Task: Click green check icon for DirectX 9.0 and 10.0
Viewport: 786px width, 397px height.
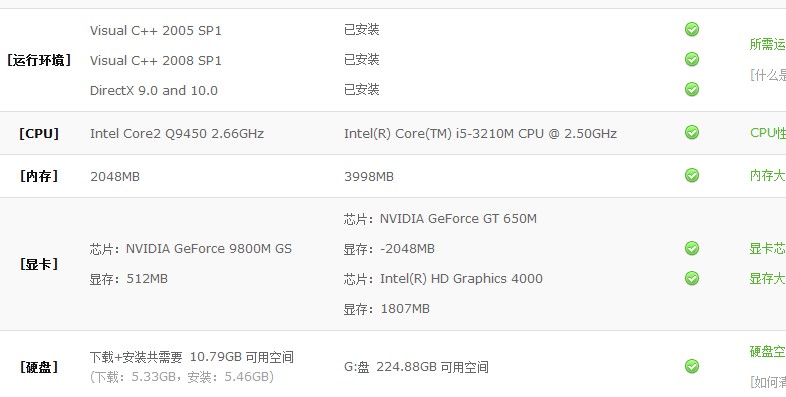Action: [x=692, y=89]
